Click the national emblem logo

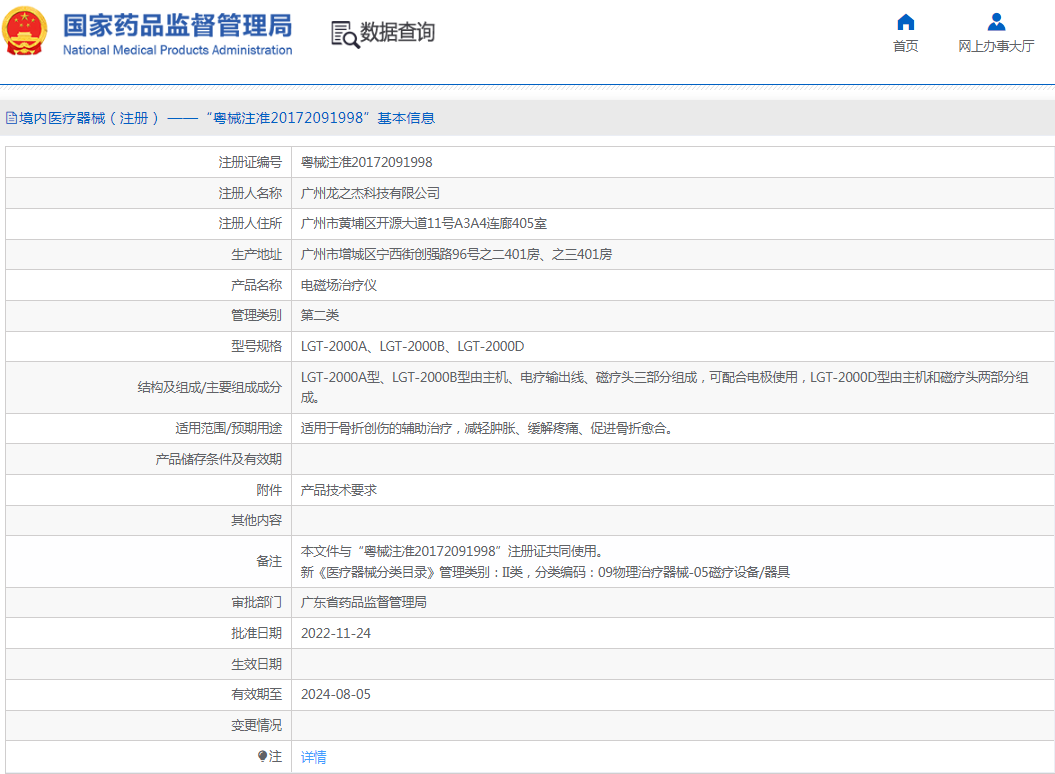click(x=26, y=31)
